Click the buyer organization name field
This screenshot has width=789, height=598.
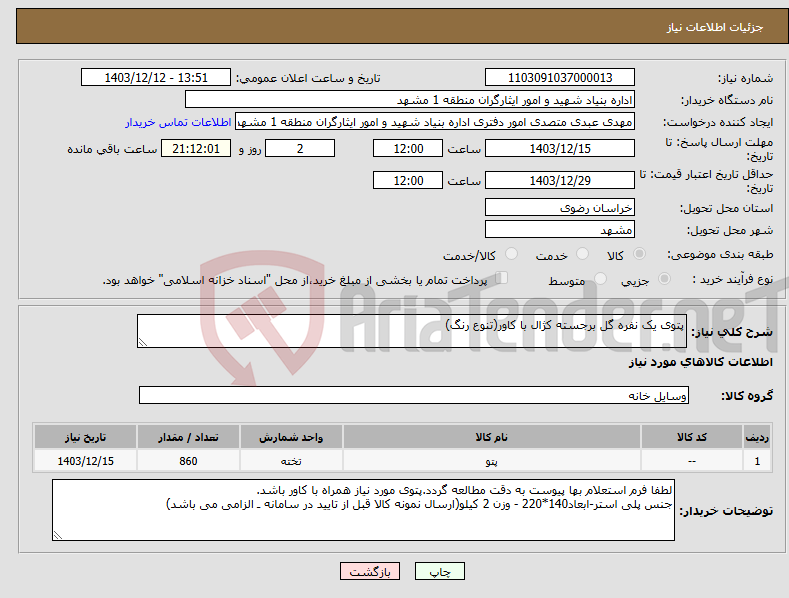[x=410, y=100]
